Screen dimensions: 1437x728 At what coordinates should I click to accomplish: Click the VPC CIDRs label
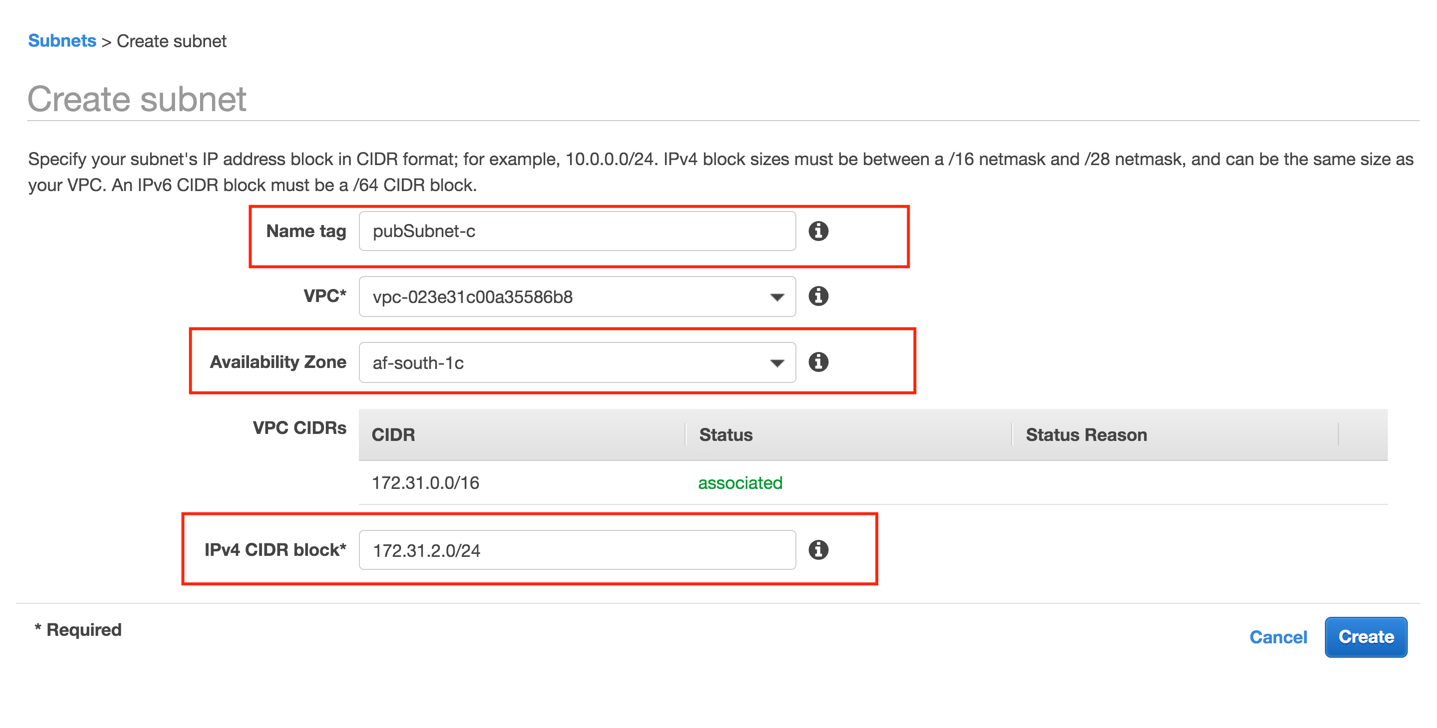[x=300, y=428]
